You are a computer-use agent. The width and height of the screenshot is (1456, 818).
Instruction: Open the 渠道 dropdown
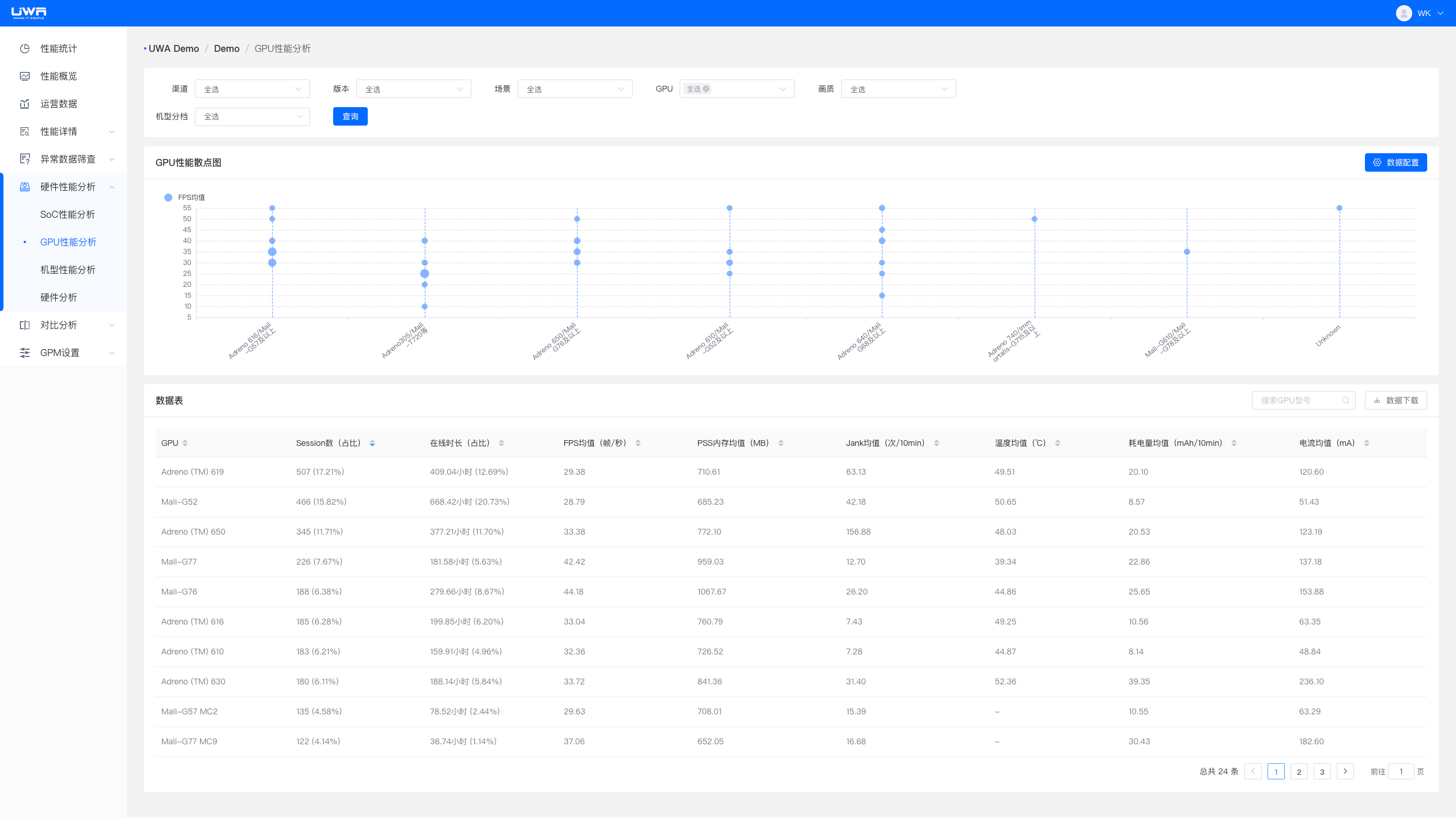coord(252,89)
